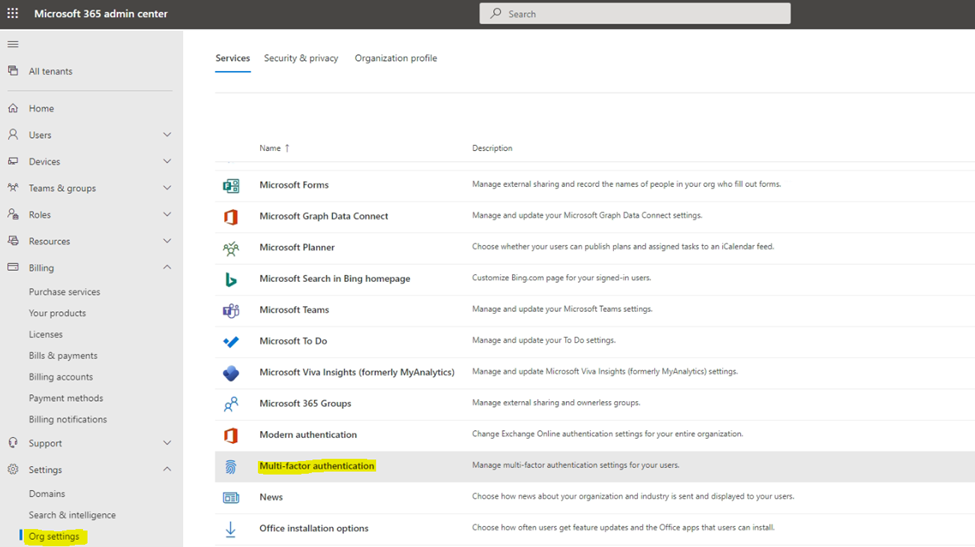Click the Microsoft Forms icon
The height and width of the screenshot is (547, 975).
[x=231, y=186]
